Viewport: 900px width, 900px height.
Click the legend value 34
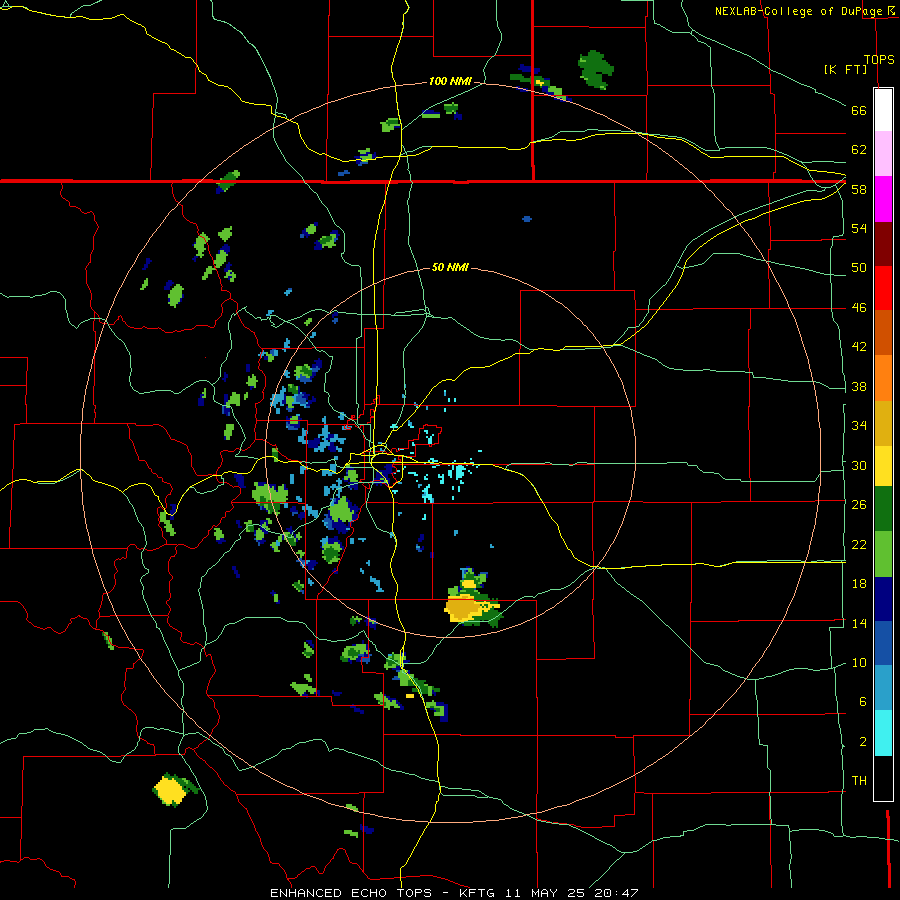[x=859, y=425]
